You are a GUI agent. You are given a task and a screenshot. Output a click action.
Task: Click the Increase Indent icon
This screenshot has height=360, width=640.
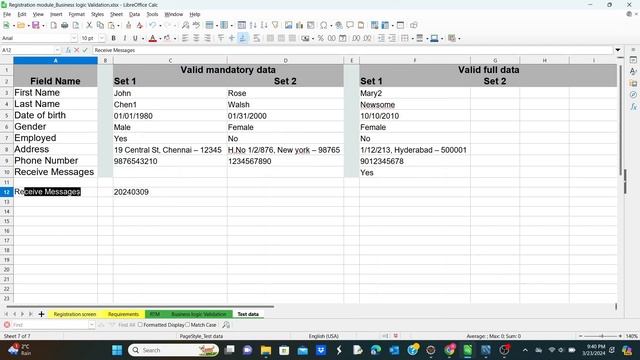(381, 38)
